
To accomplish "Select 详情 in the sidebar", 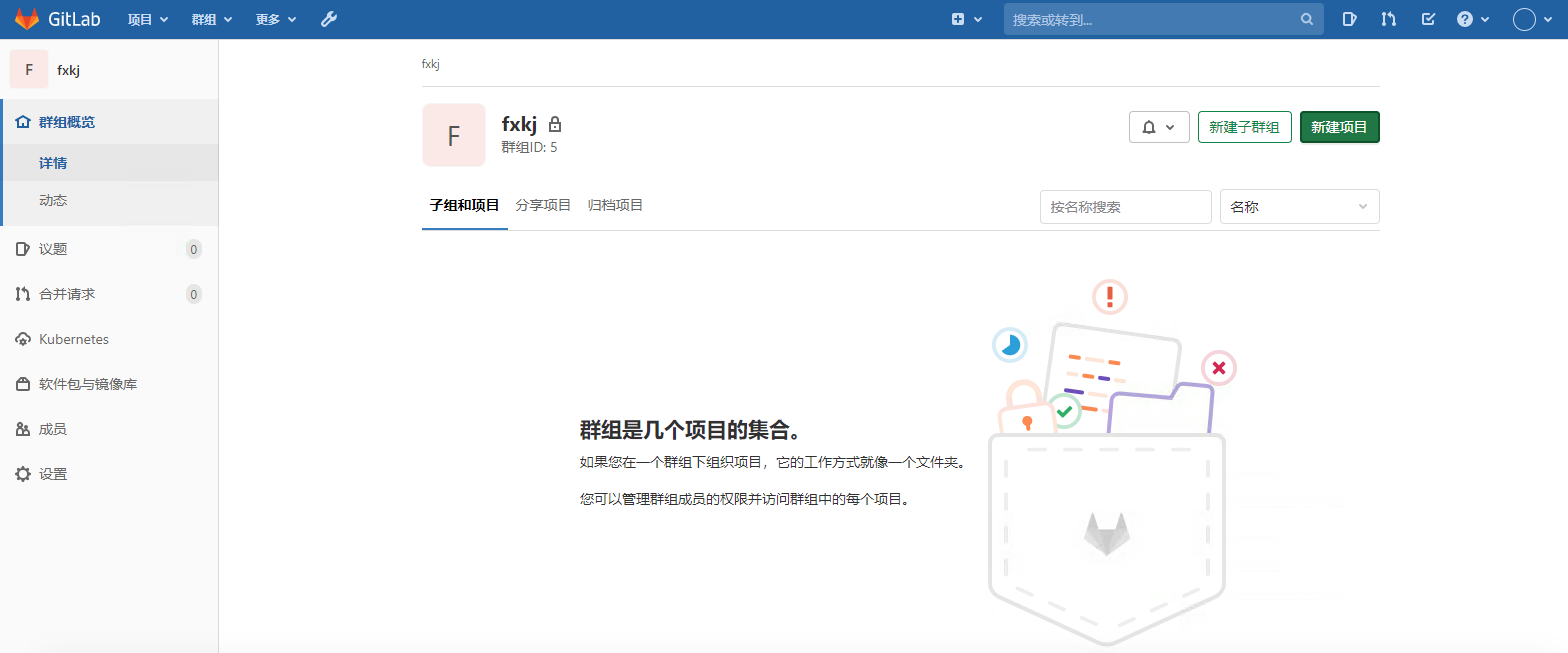I will (x=109, y=163).
